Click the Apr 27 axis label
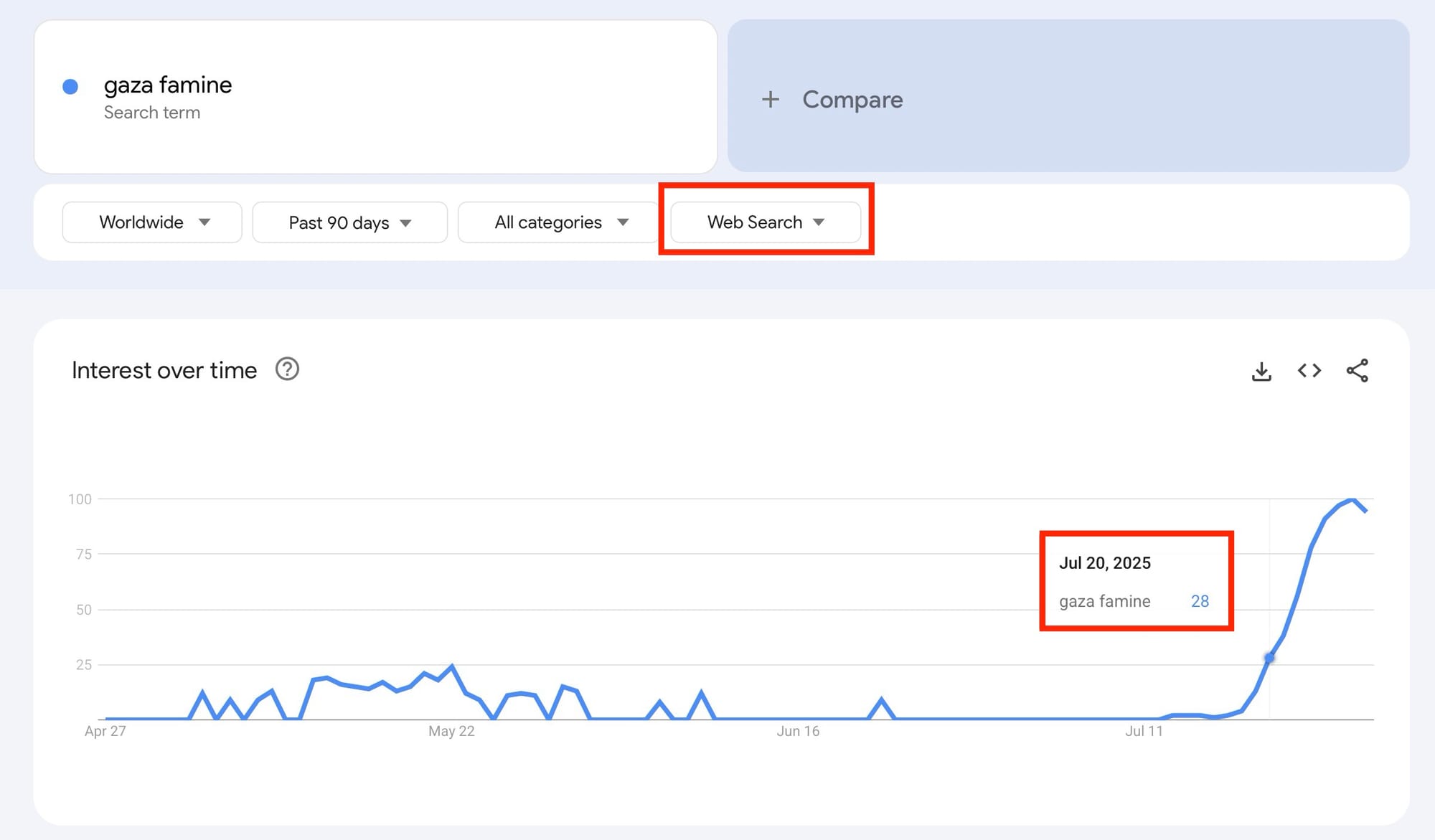 coord(105,731)
